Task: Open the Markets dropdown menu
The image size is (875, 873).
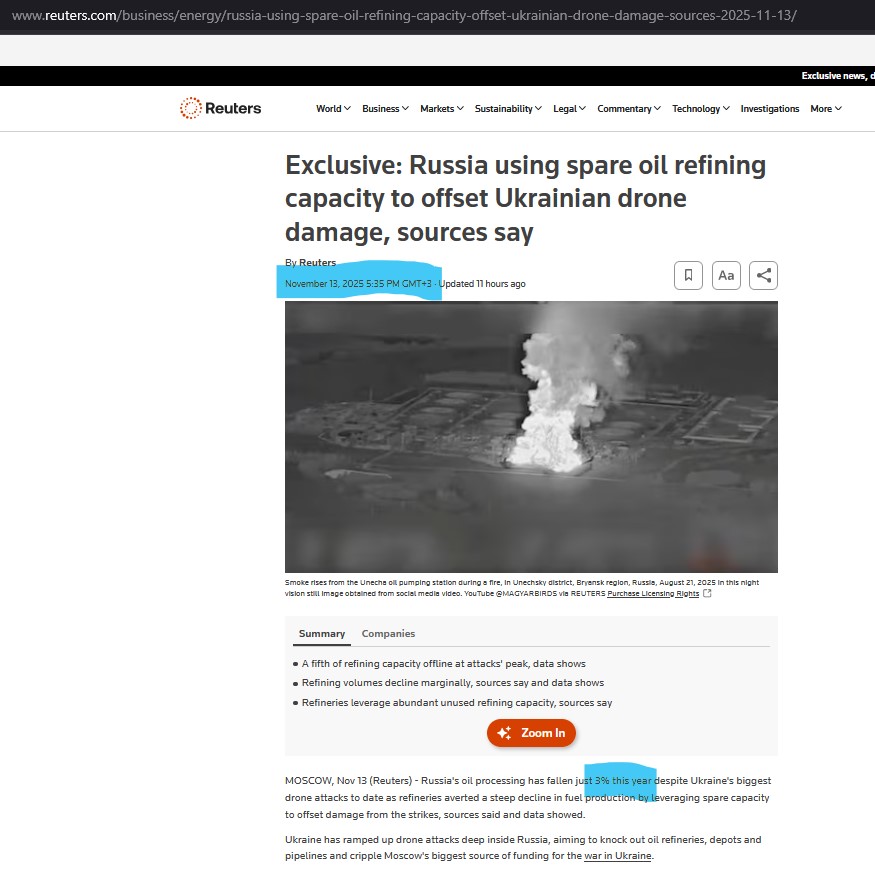Action: coord(441,108)
